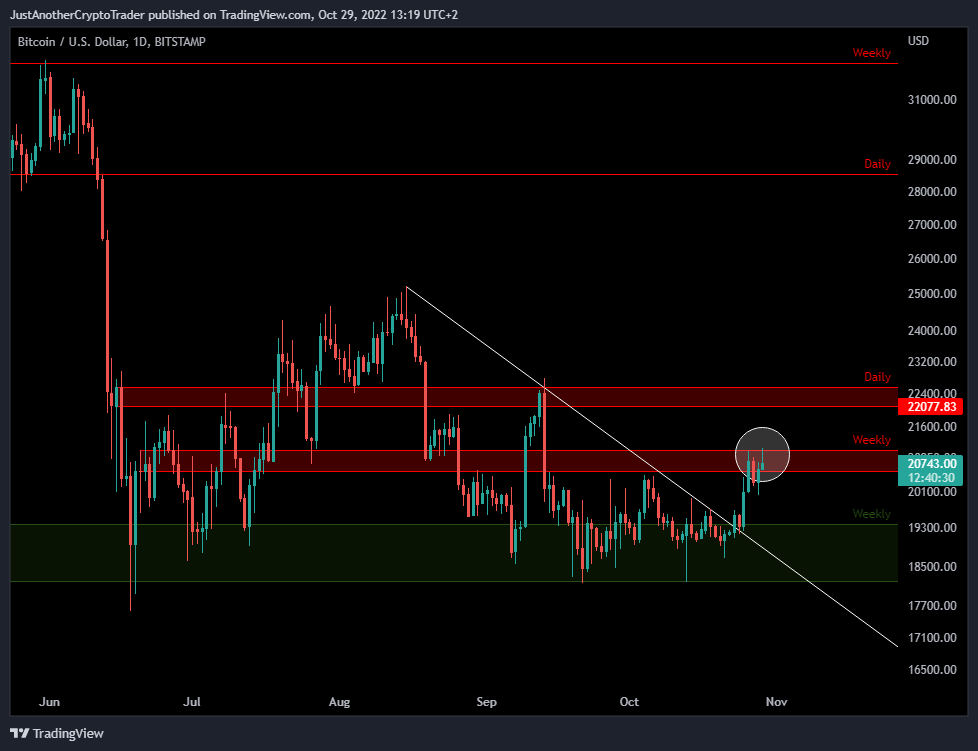Click the Jun label on time axis
Image resolution: width=978 pixels, height=751 pixels.
[49, 702]
